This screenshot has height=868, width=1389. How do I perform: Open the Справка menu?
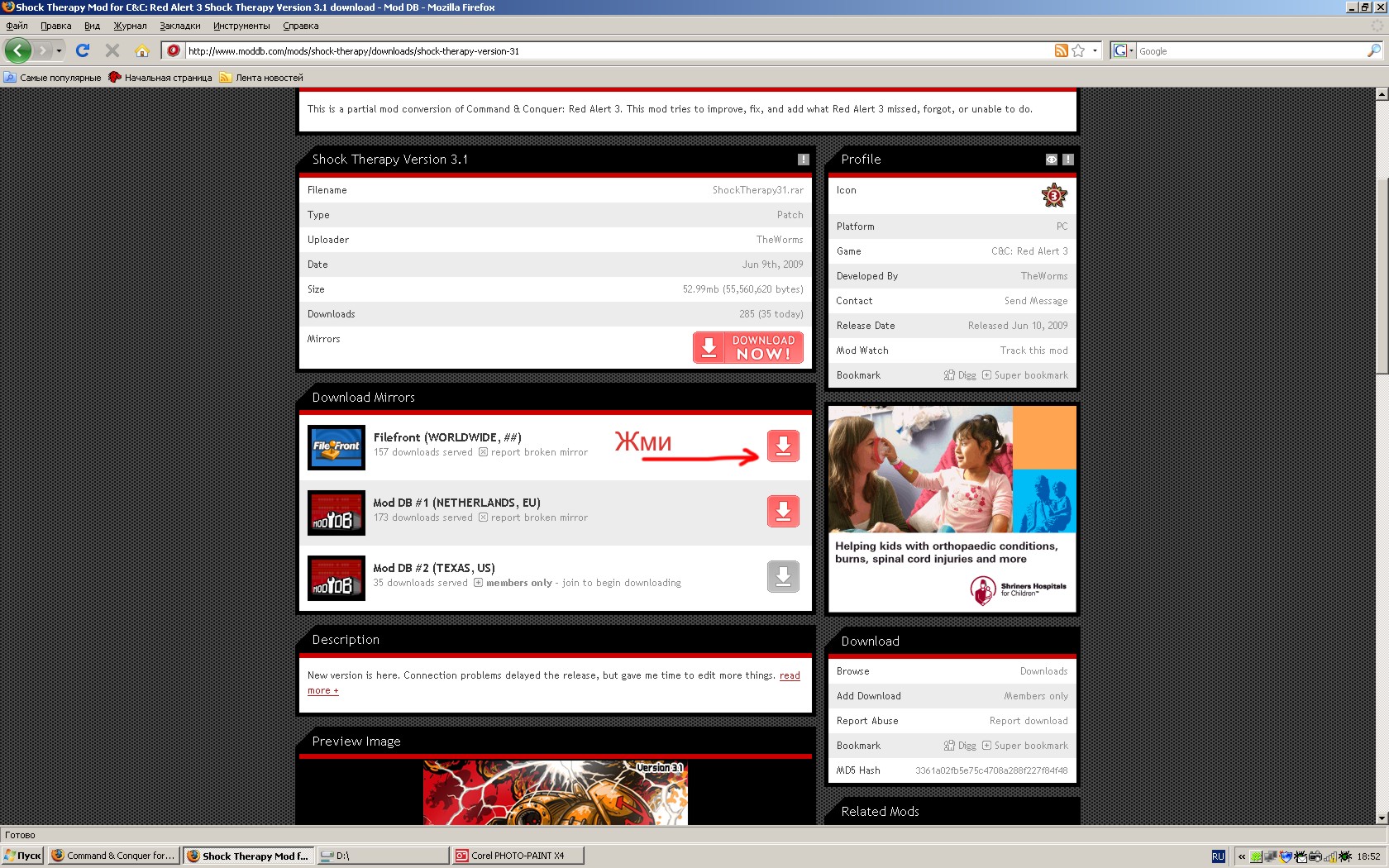[301, 26]
